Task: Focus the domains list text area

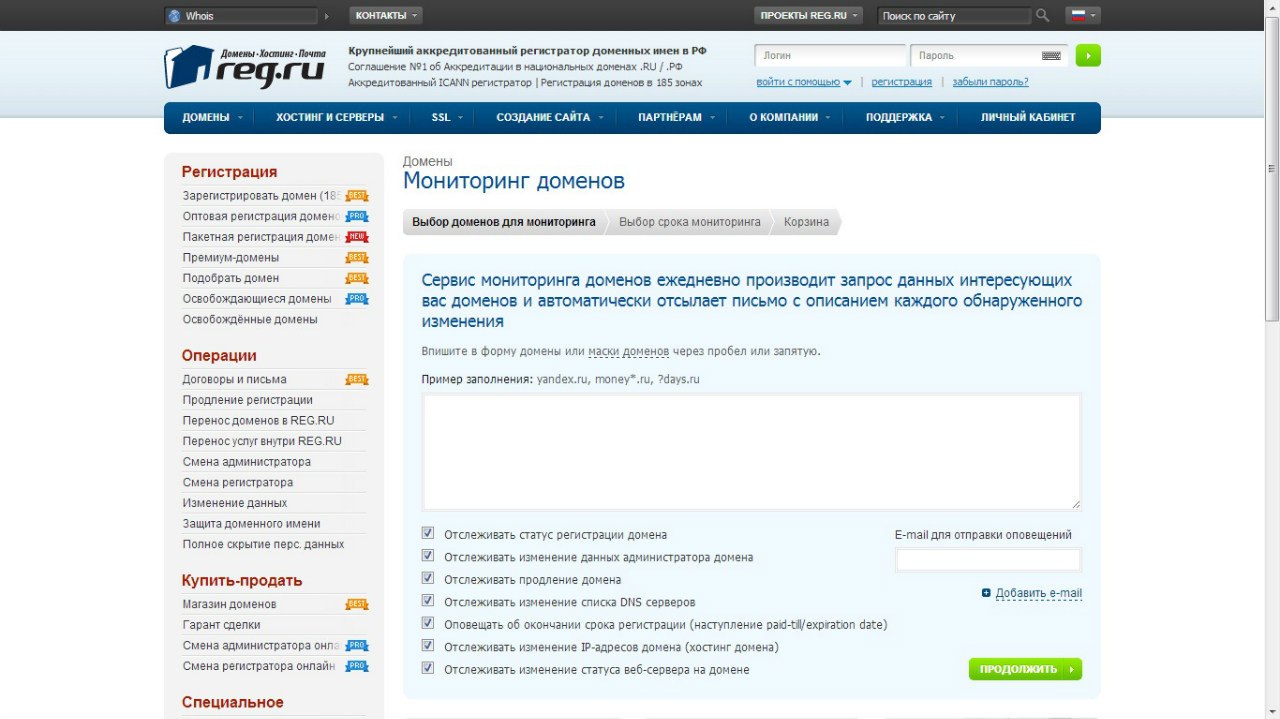Action: tap(751, 452)
